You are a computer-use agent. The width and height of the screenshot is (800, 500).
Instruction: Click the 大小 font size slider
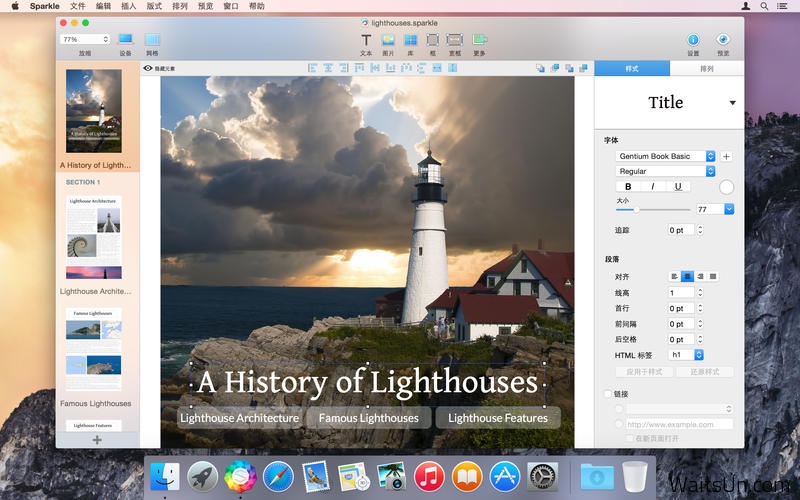pos(653,210)
